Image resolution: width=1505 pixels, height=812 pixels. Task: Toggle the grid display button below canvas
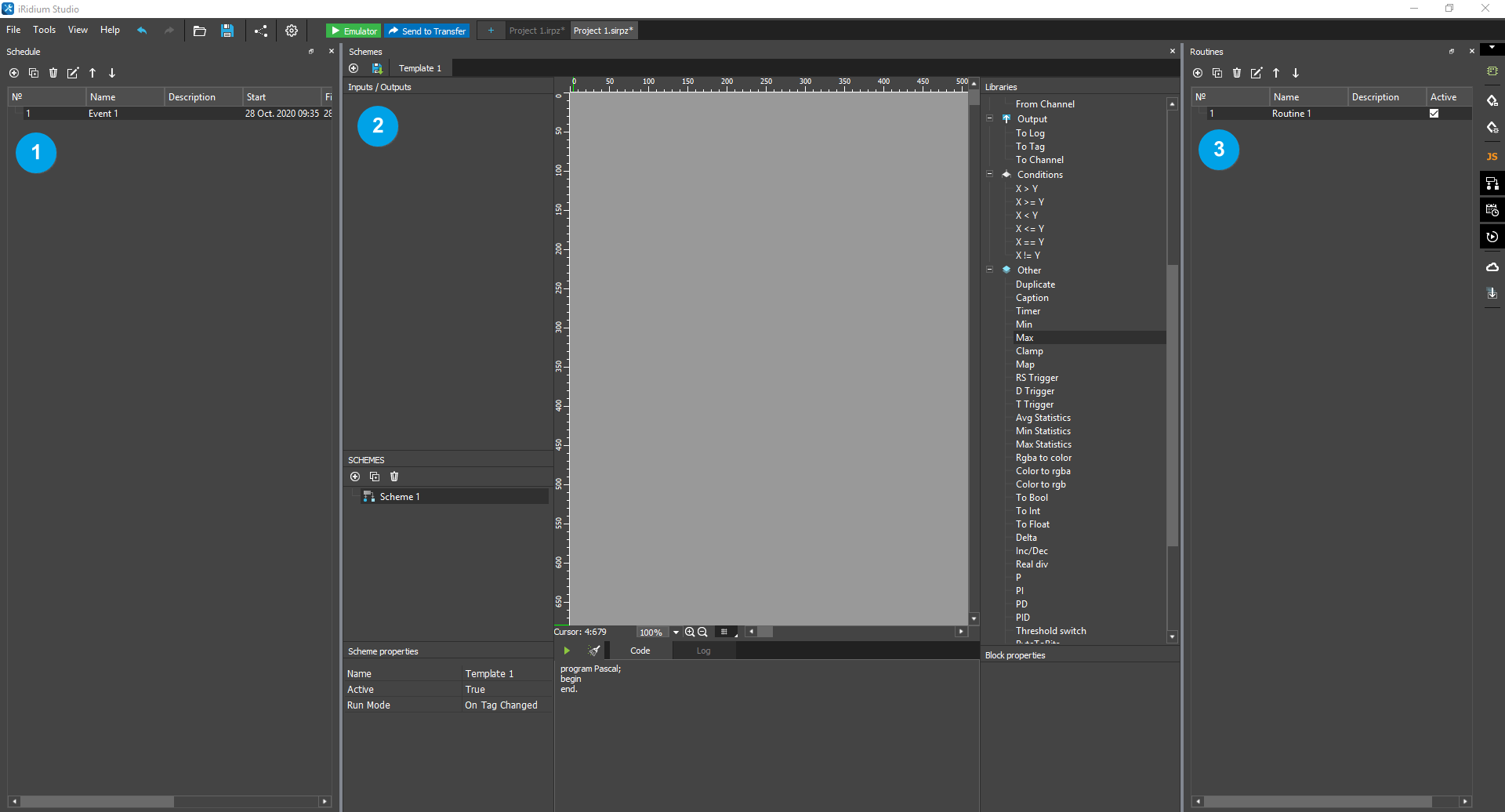[x=725, y=633]
